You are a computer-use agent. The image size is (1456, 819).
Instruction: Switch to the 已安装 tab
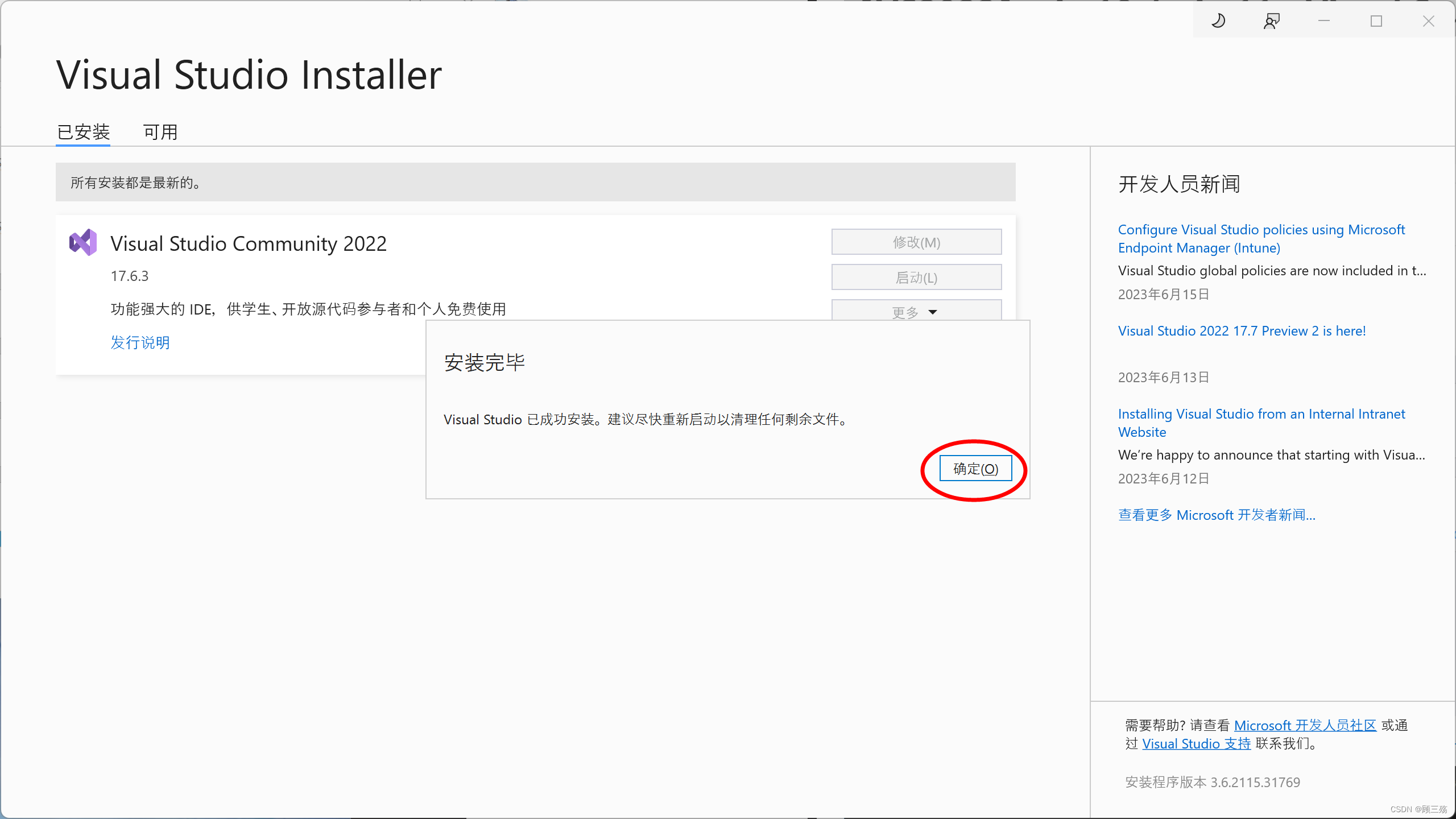coord(83,132)
